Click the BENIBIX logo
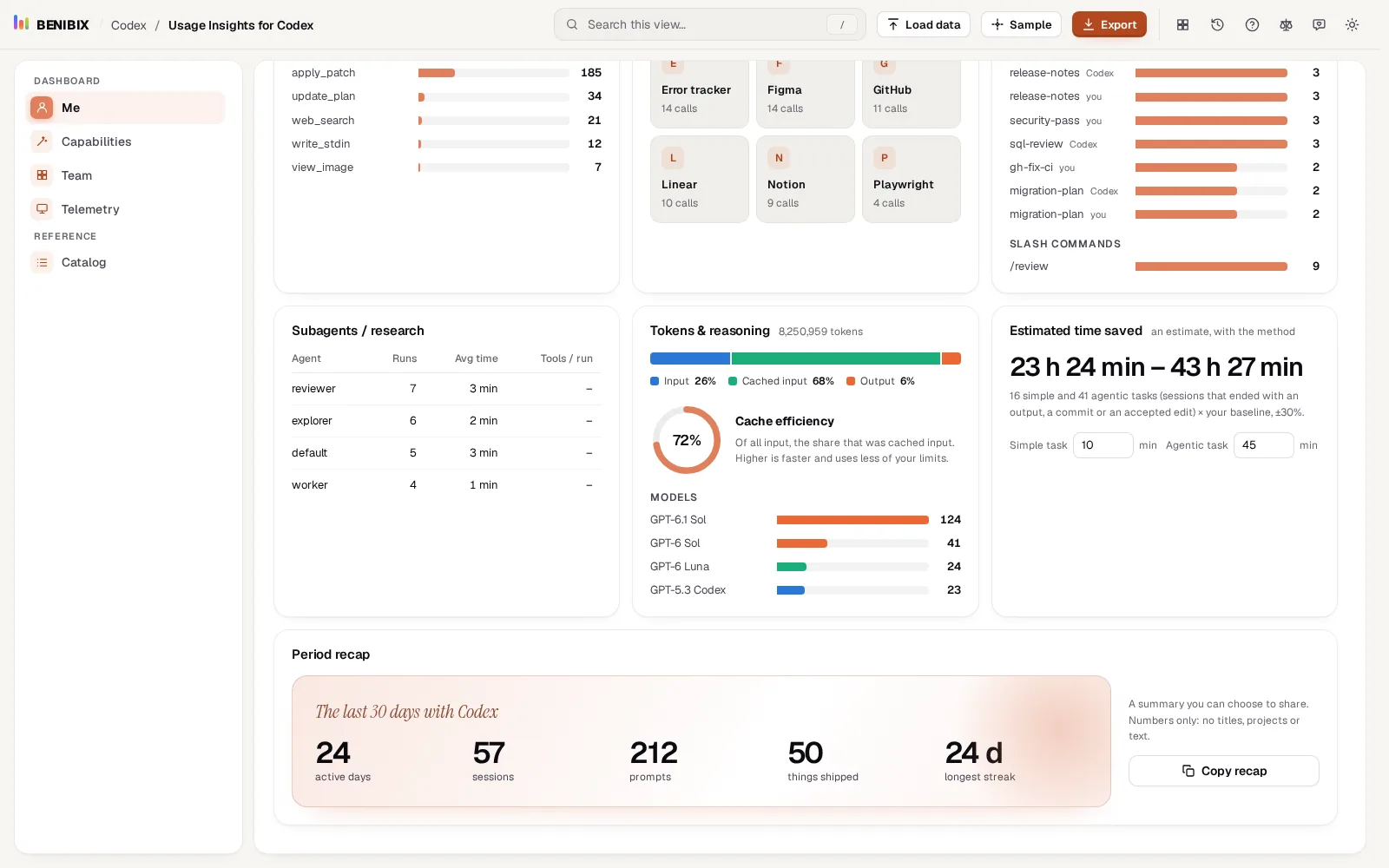The width and height of the screenshot is (1389, 868). click(x=51, y=24)
